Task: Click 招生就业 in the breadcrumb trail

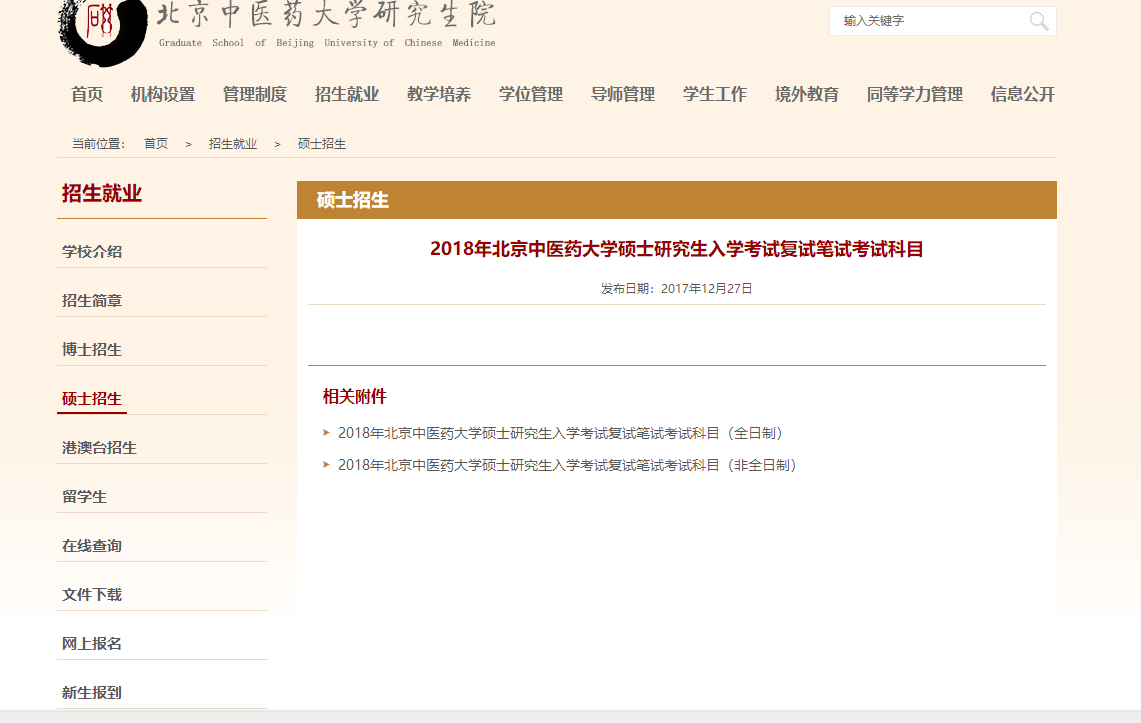Action: (x=233, y=144)
